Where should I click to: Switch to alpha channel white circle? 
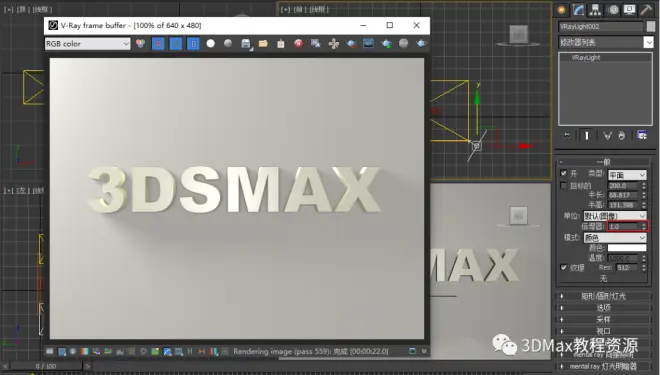pyautogui.click(x=210, y=43)
